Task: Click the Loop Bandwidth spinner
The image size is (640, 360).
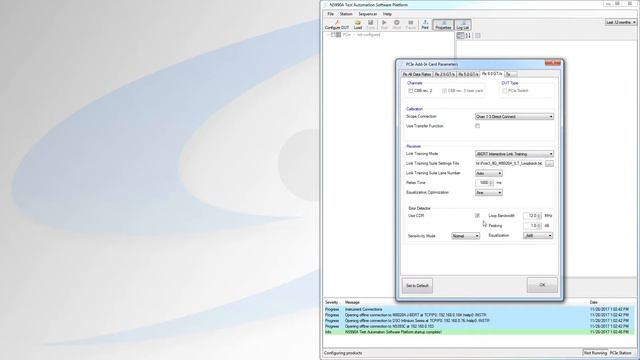Action: tap(533, 216)
